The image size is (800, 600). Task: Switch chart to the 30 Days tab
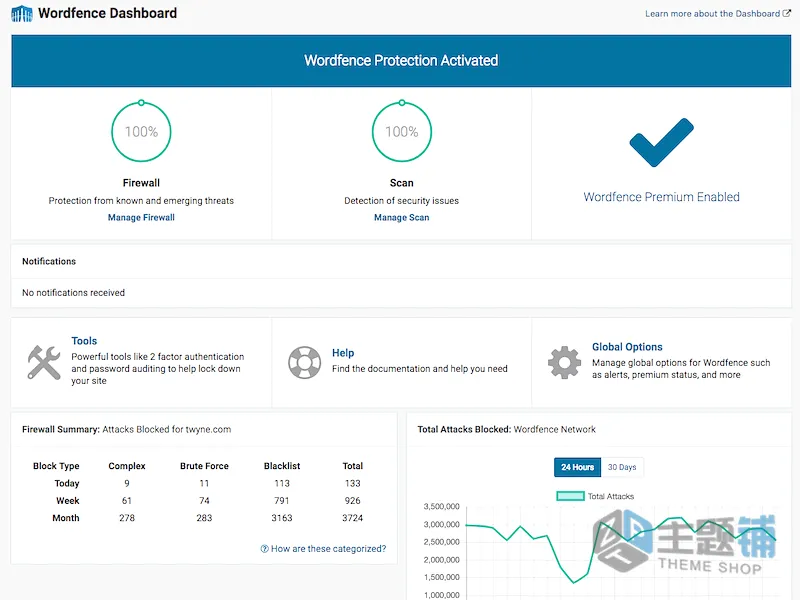pyautogui.click(x=622, y=467)
